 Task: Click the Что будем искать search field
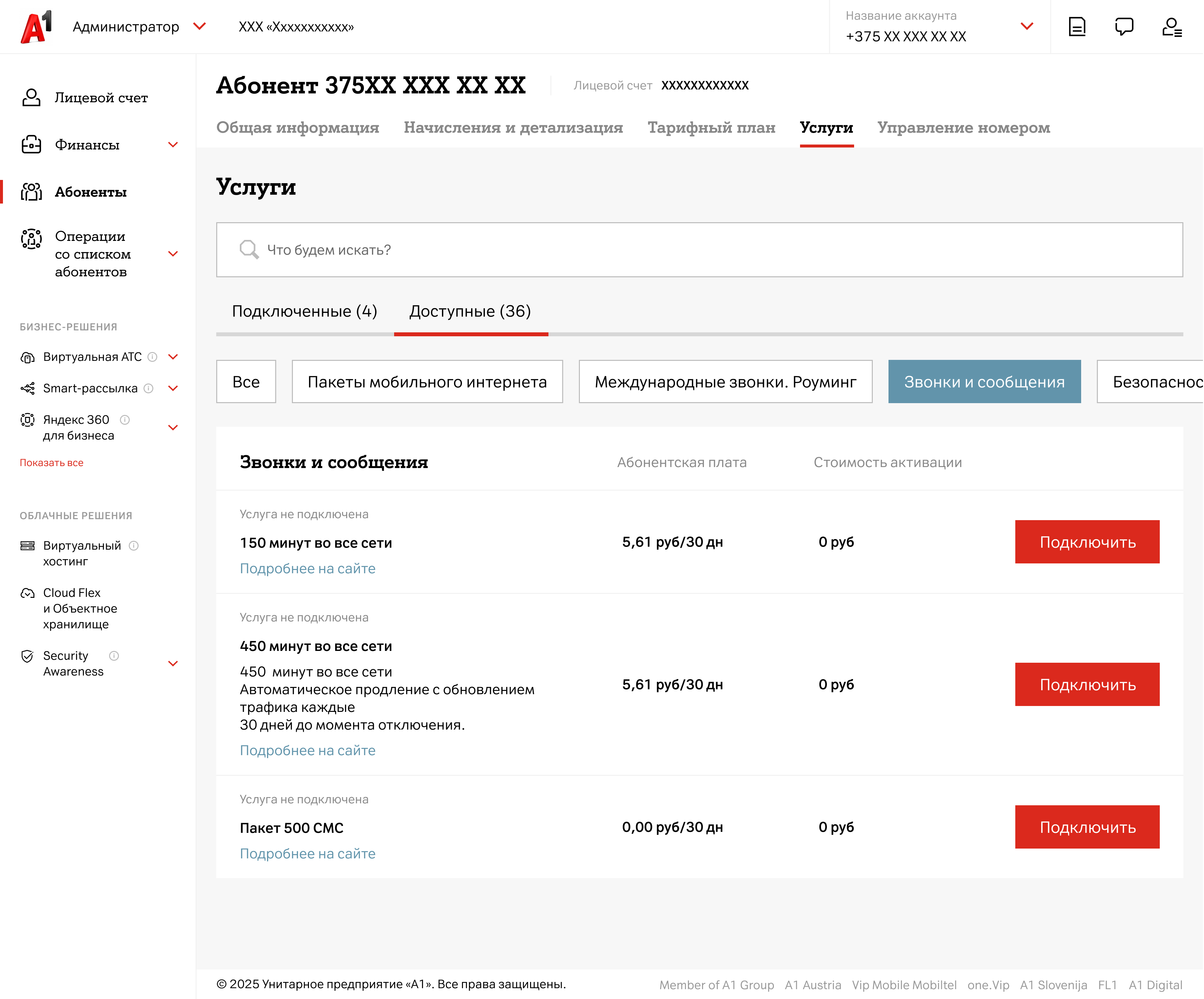click(x=699, y=249)
